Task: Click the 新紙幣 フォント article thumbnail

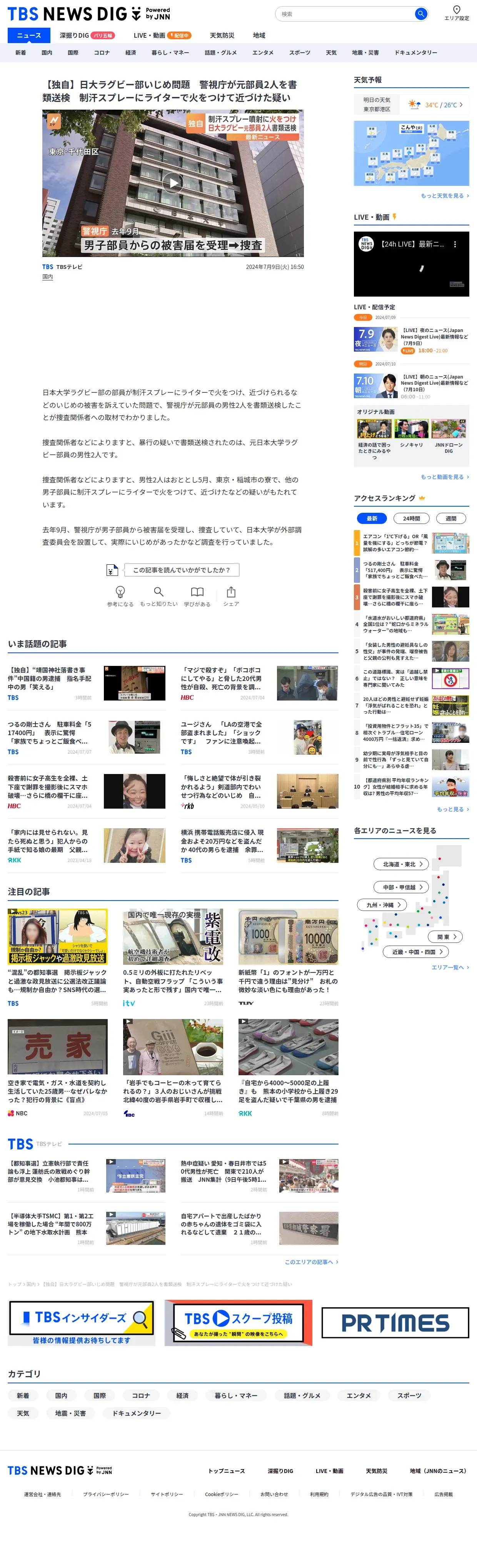Action: (289, 937)
